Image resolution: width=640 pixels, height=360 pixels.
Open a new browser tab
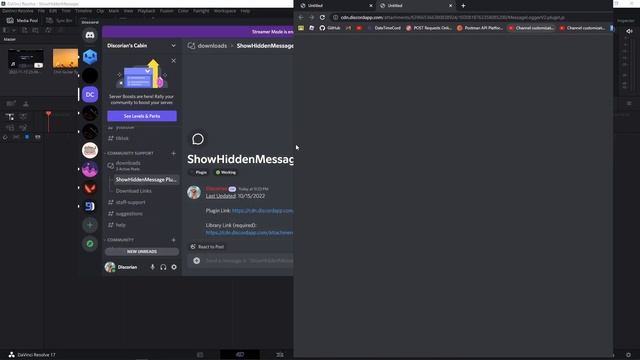(463, 6)
